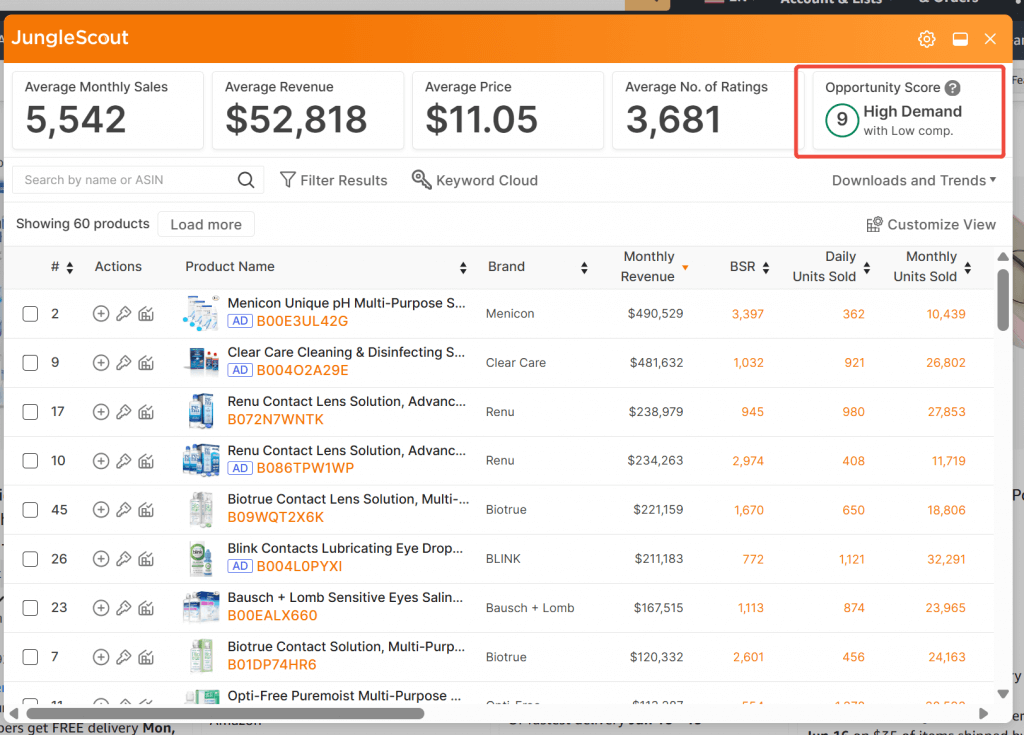Viewport: 1024px width, 735px height.
Task: Select checkbox for row 17 Renu
Action: 30,412
